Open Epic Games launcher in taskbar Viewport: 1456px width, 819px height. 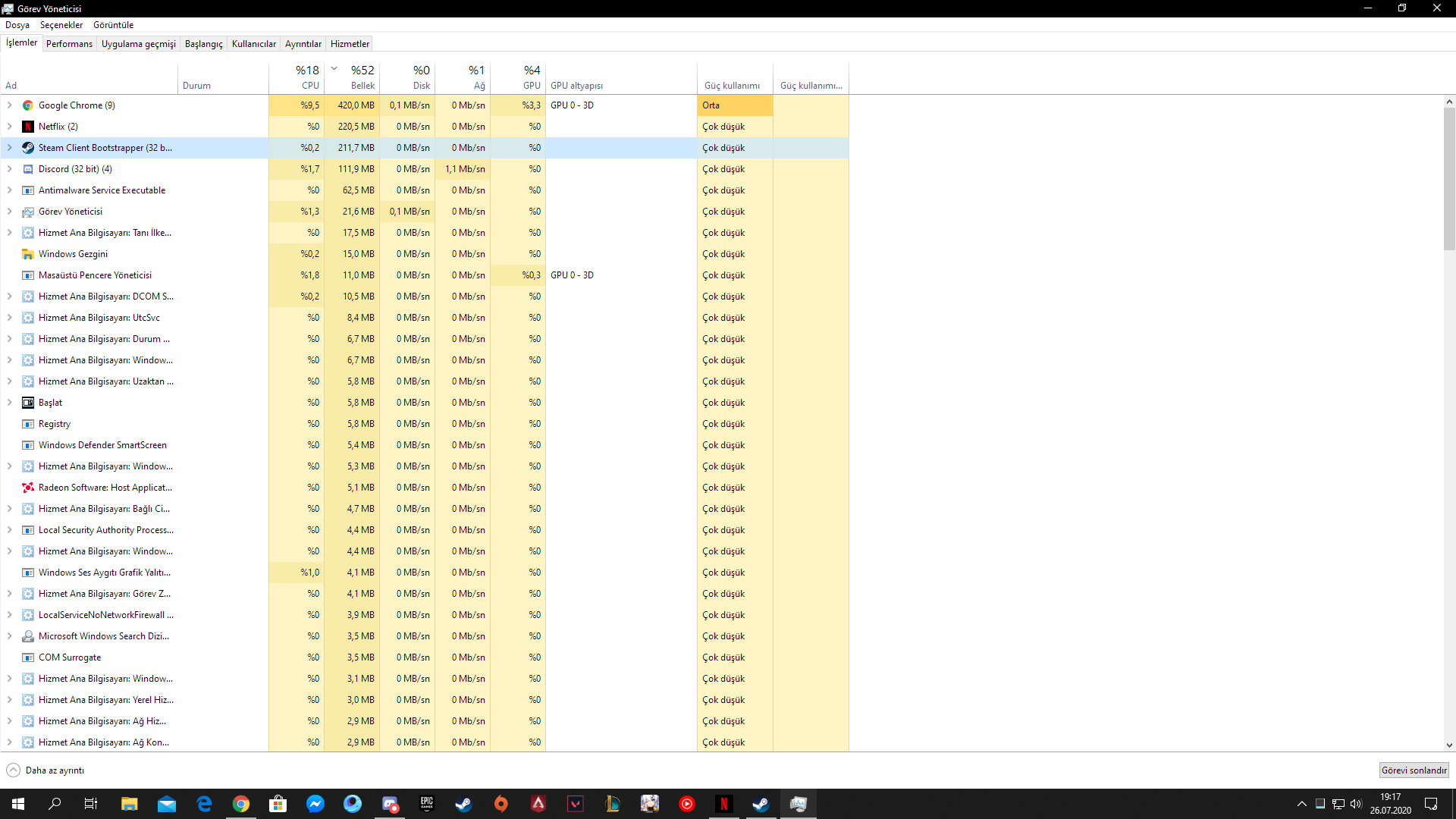(x=427, y=804)
